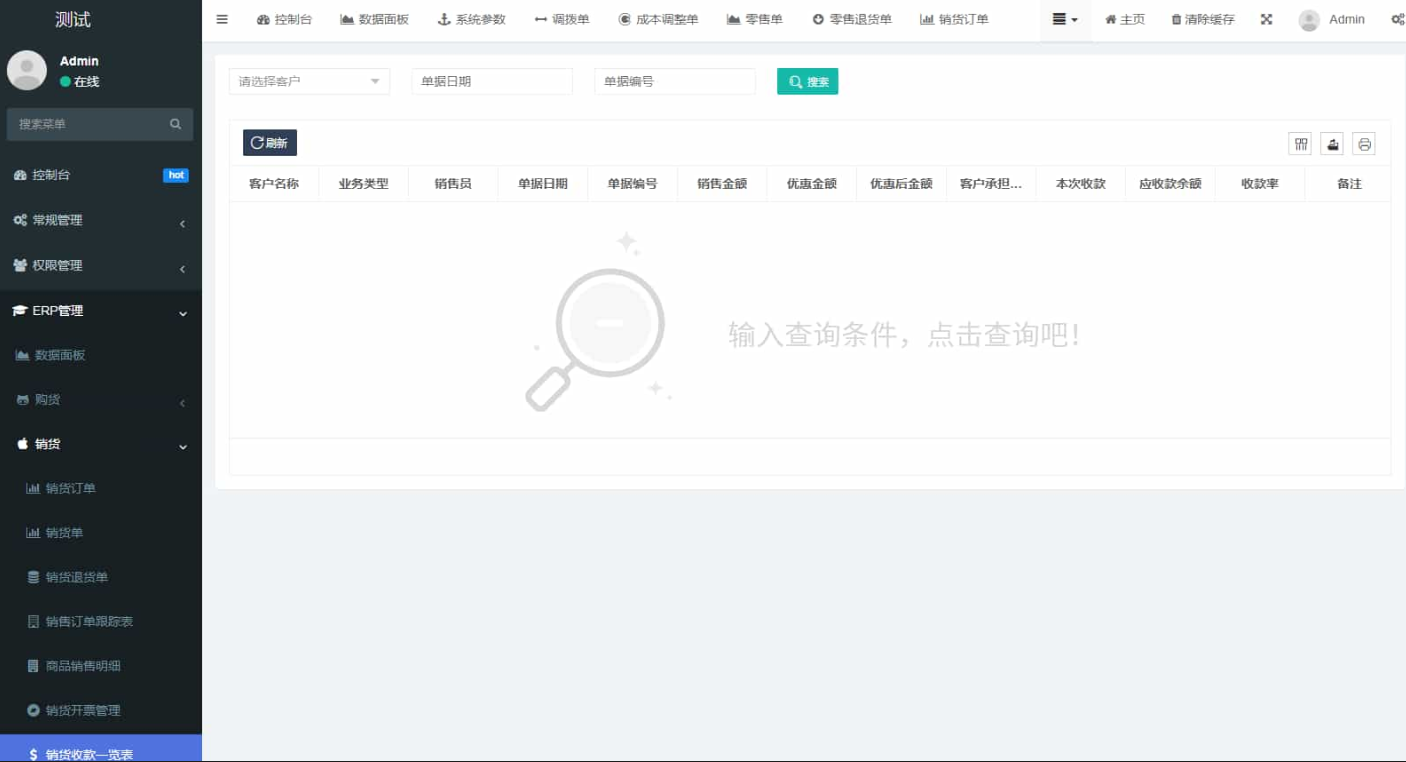Open the column settings icon above the table
Viewport: 1406px width, 762px height.
point(1300,143)
